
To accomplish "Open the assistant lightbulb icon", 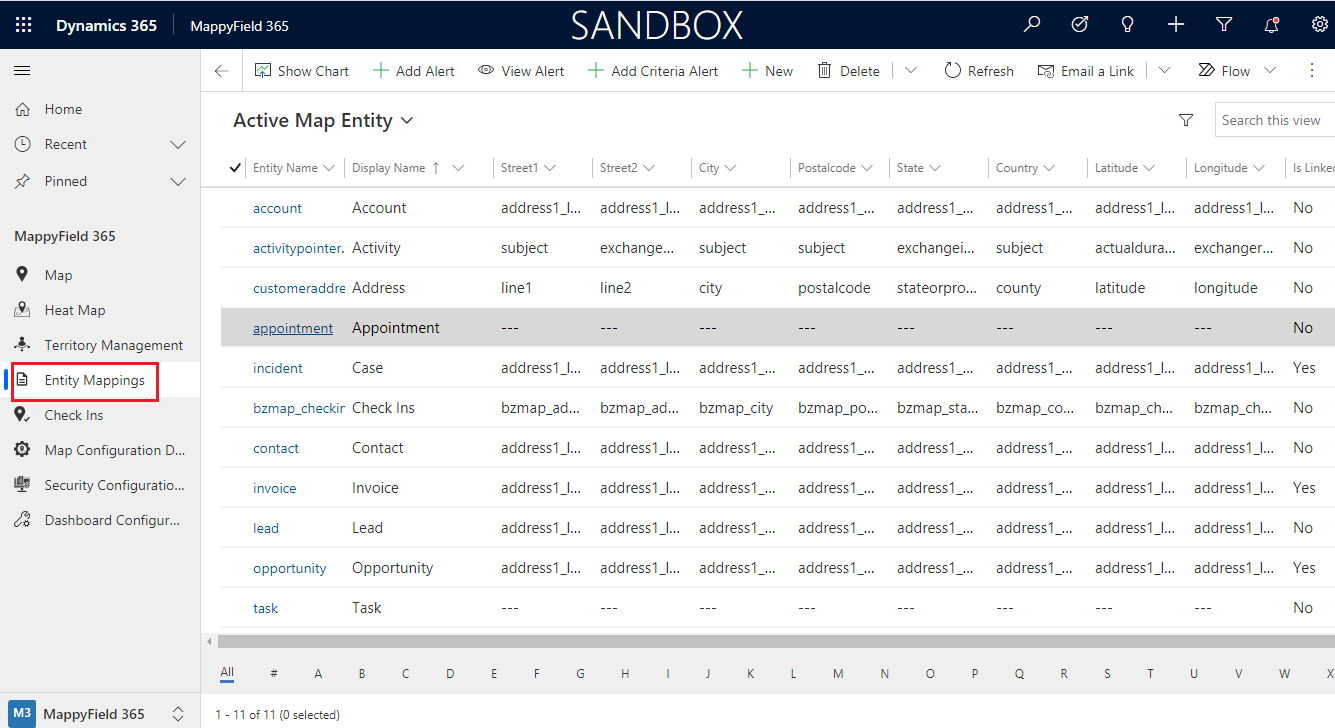I will tap(1128, 25).
